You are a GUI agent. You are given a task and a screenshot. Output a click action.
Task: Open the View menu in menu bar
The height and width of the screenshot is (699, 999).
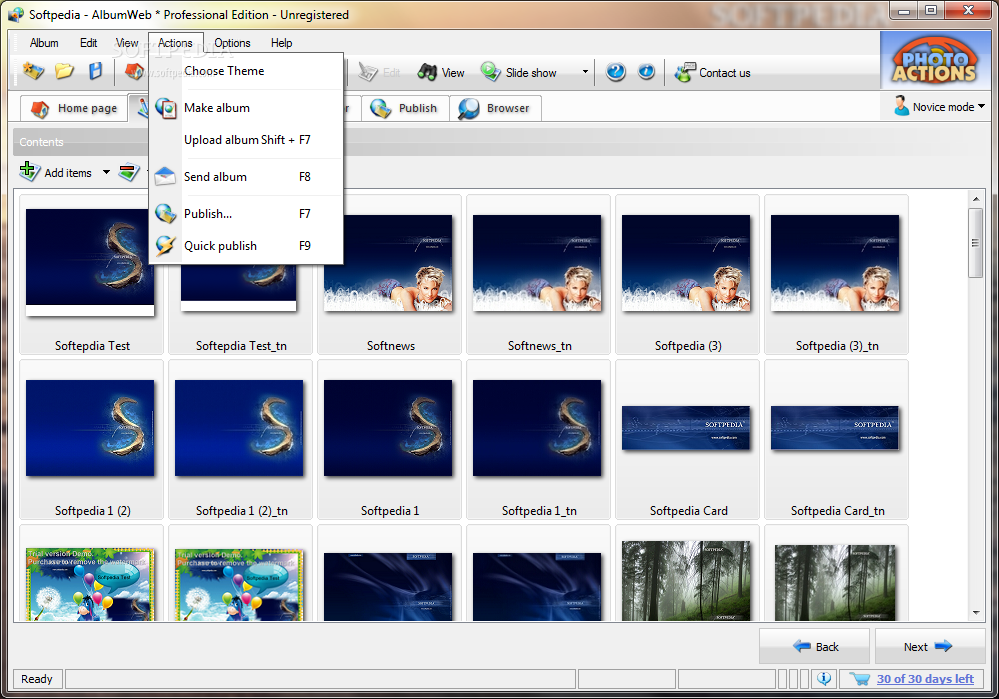tap(127, 43)
